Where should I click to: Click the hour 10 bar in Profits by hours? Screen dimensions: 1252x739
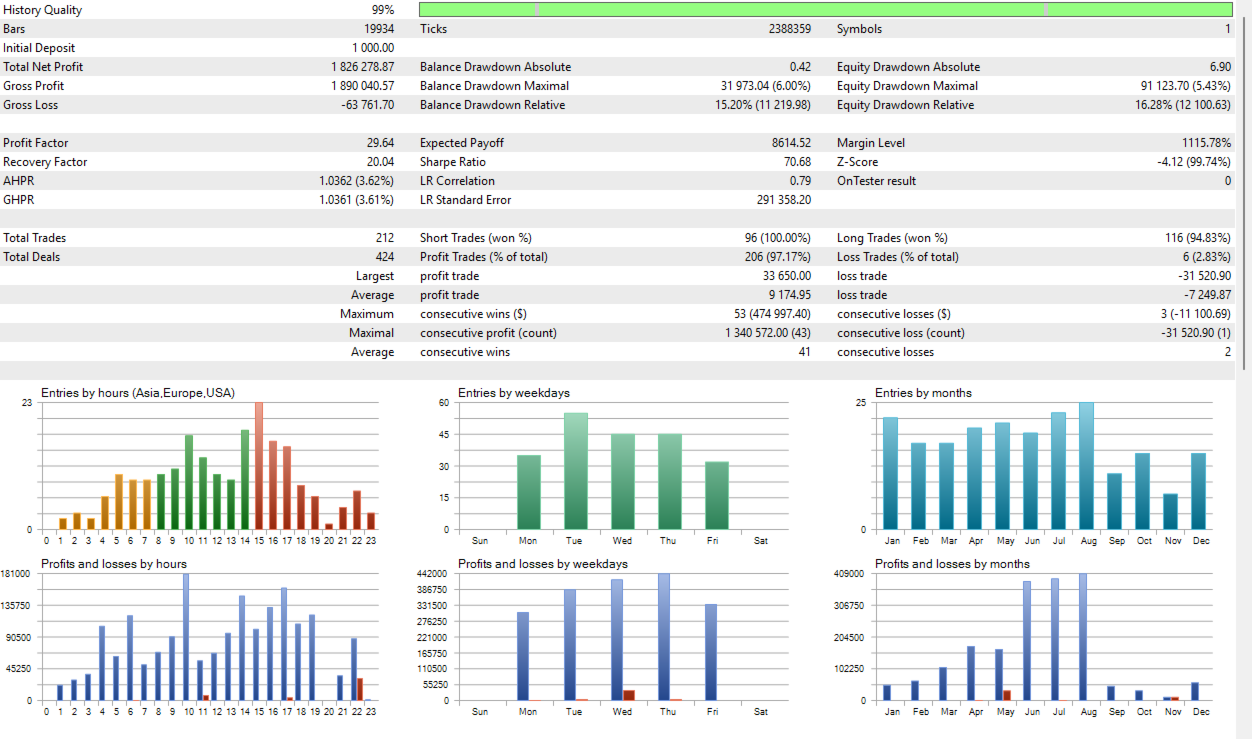point(186,637)
